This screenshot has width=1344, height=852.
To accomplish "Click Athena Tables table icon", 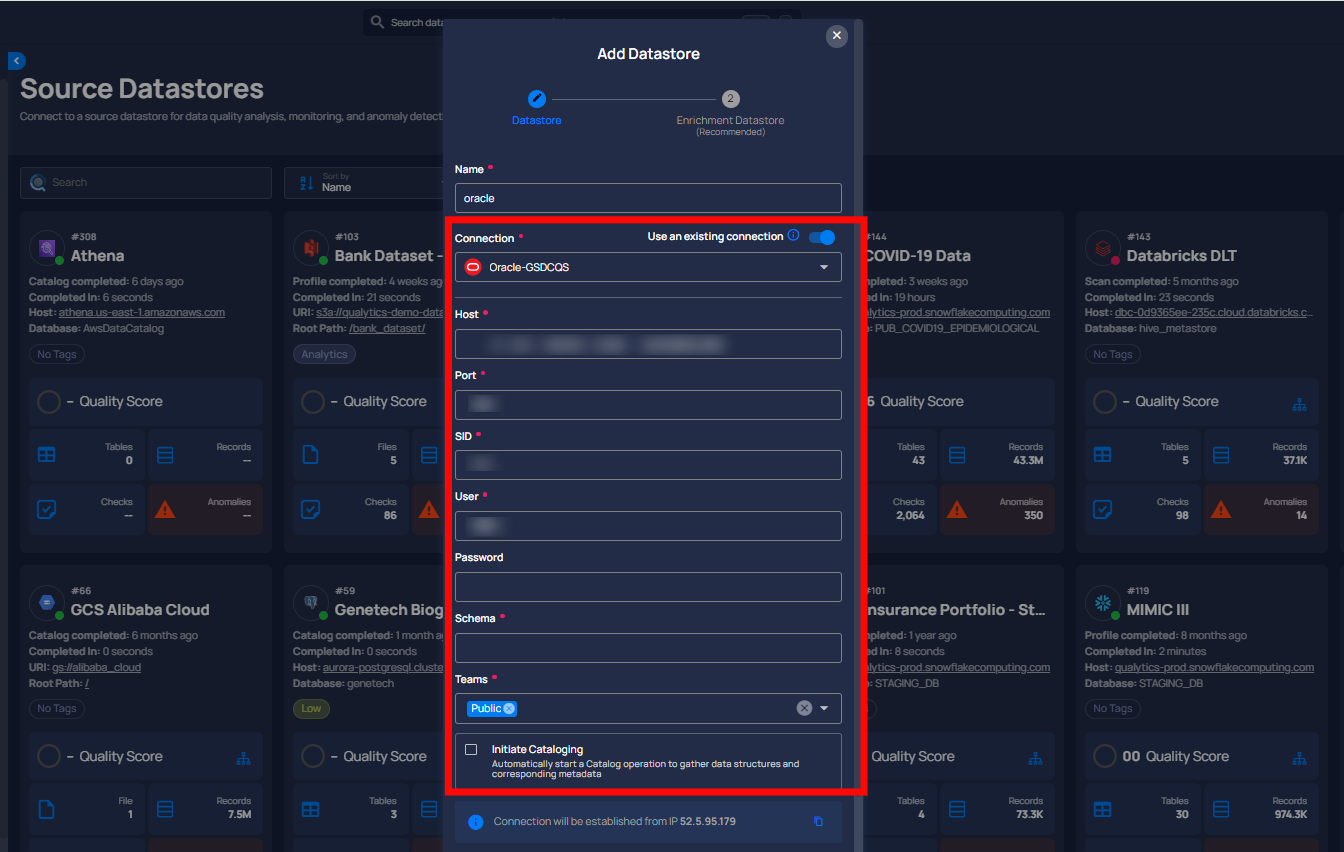I will click(x=46, y=454).
